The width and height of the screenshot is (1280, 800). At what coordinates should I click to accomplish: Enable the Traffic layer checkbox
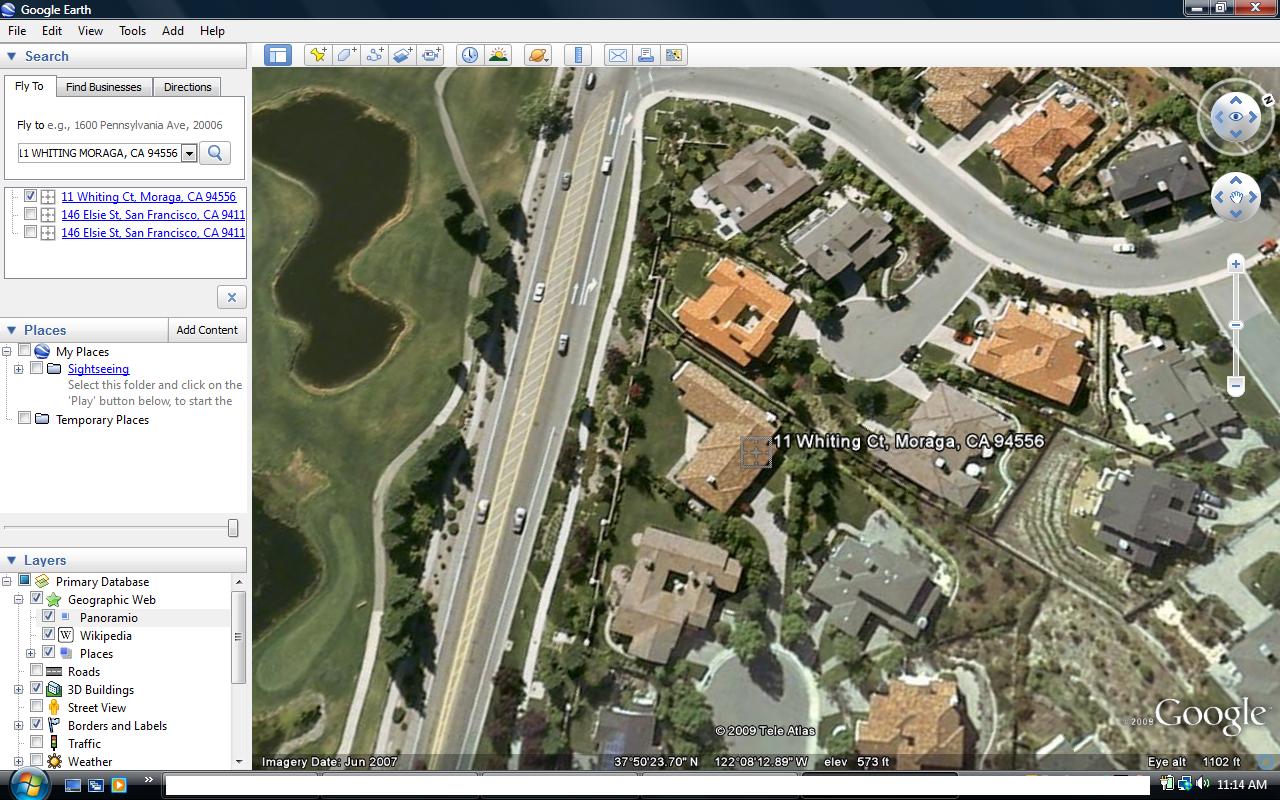37,743
